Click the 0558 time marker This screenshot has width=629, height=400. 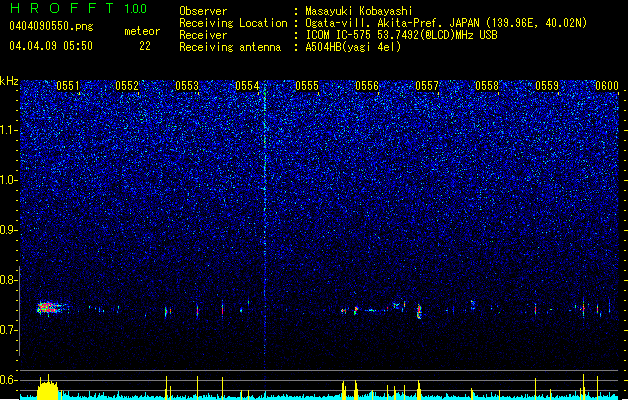(x=487, y=86)
